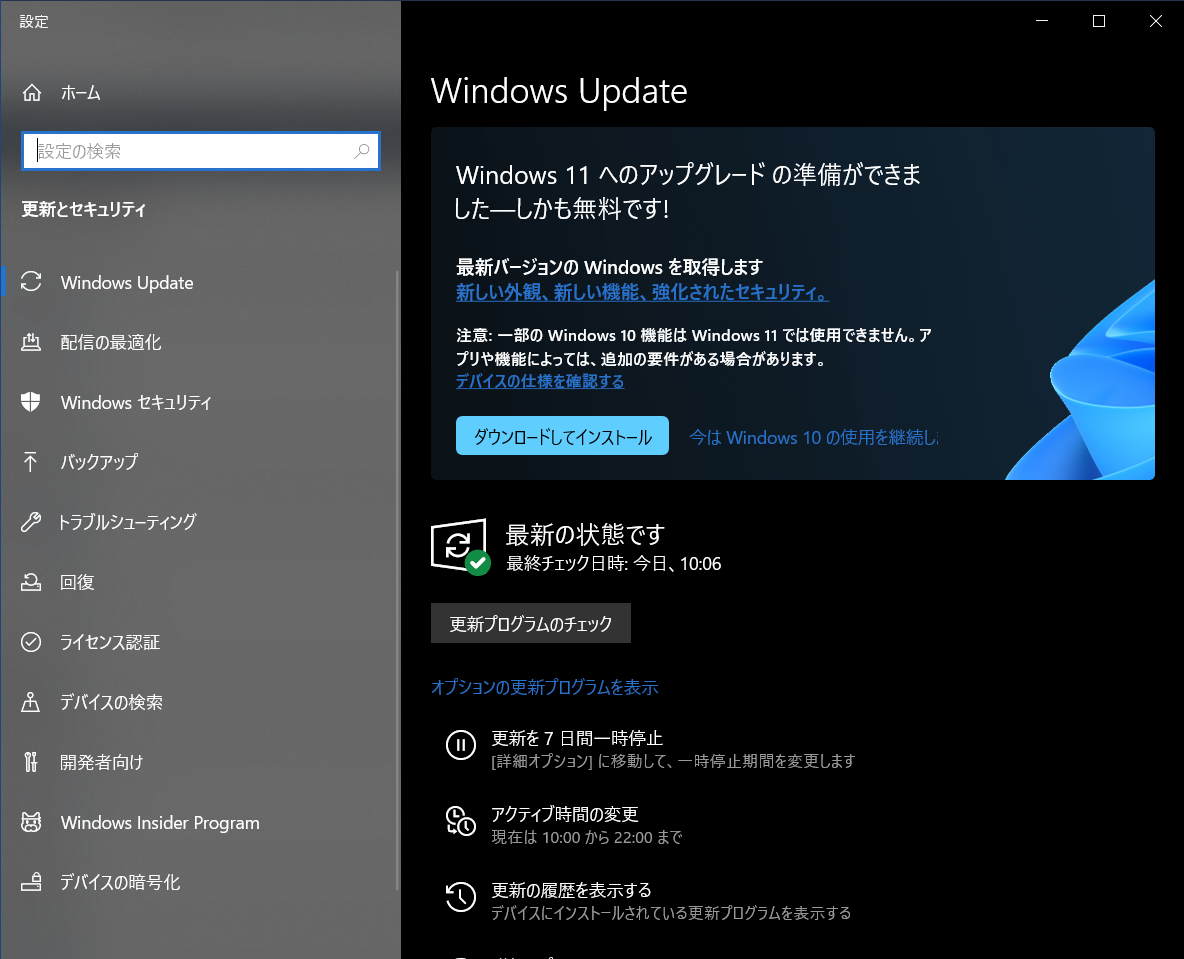
Task: Choose 今は Windows 10 の使用を継続 link
Action: tap(813, 437)
